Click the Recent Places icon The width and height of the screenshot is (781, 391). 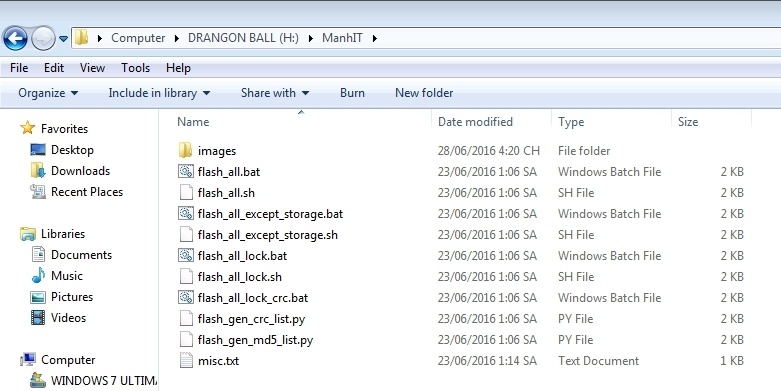38,191
